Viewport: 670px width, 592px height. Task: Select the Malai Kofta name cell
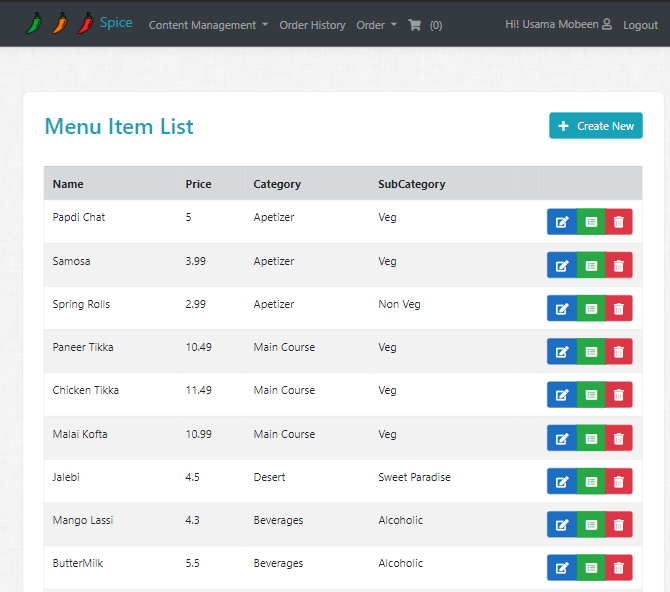[x=80, y=434]
